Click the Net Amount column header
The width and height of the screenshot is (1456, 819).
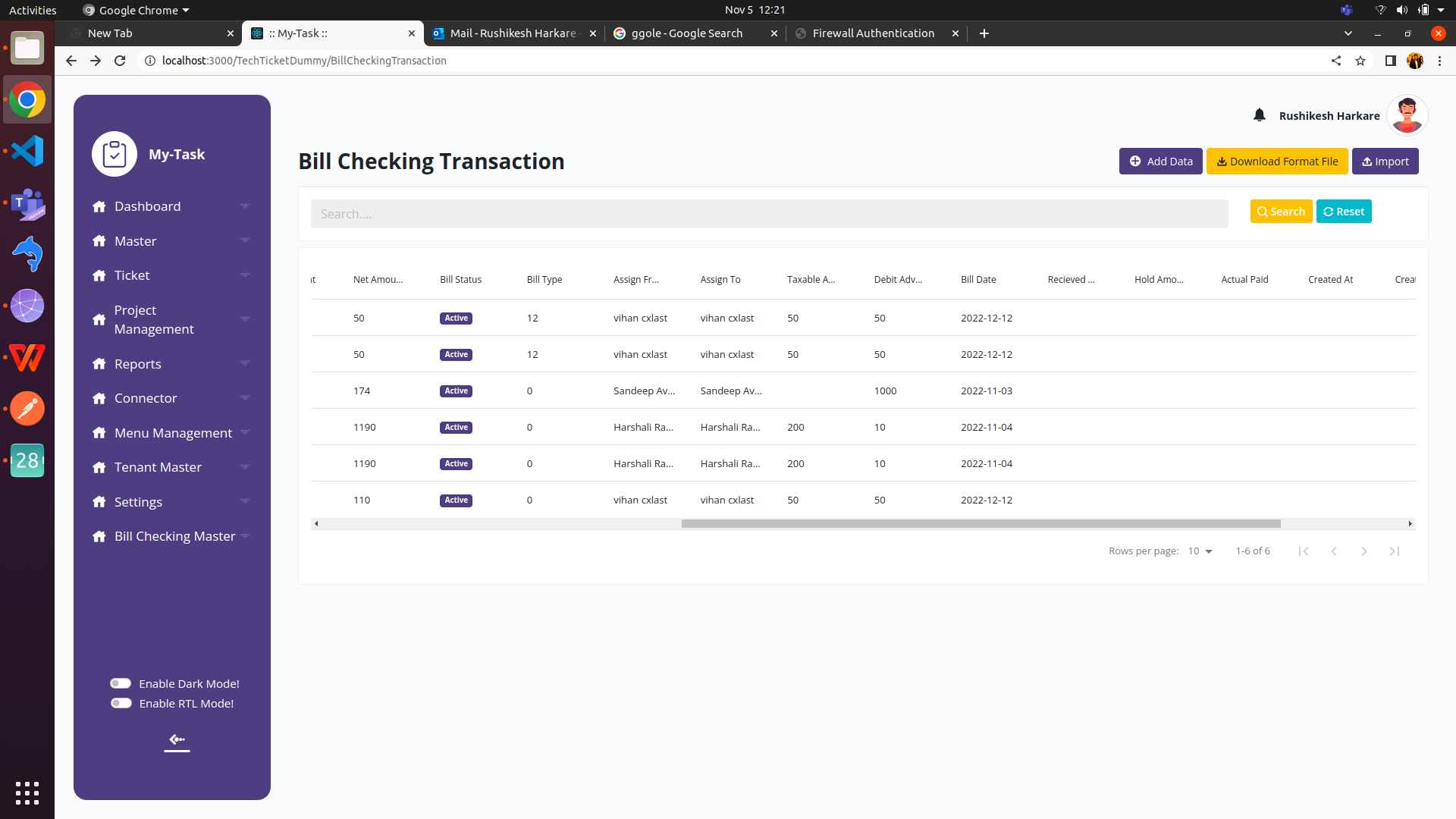click(x=378, y=280)
